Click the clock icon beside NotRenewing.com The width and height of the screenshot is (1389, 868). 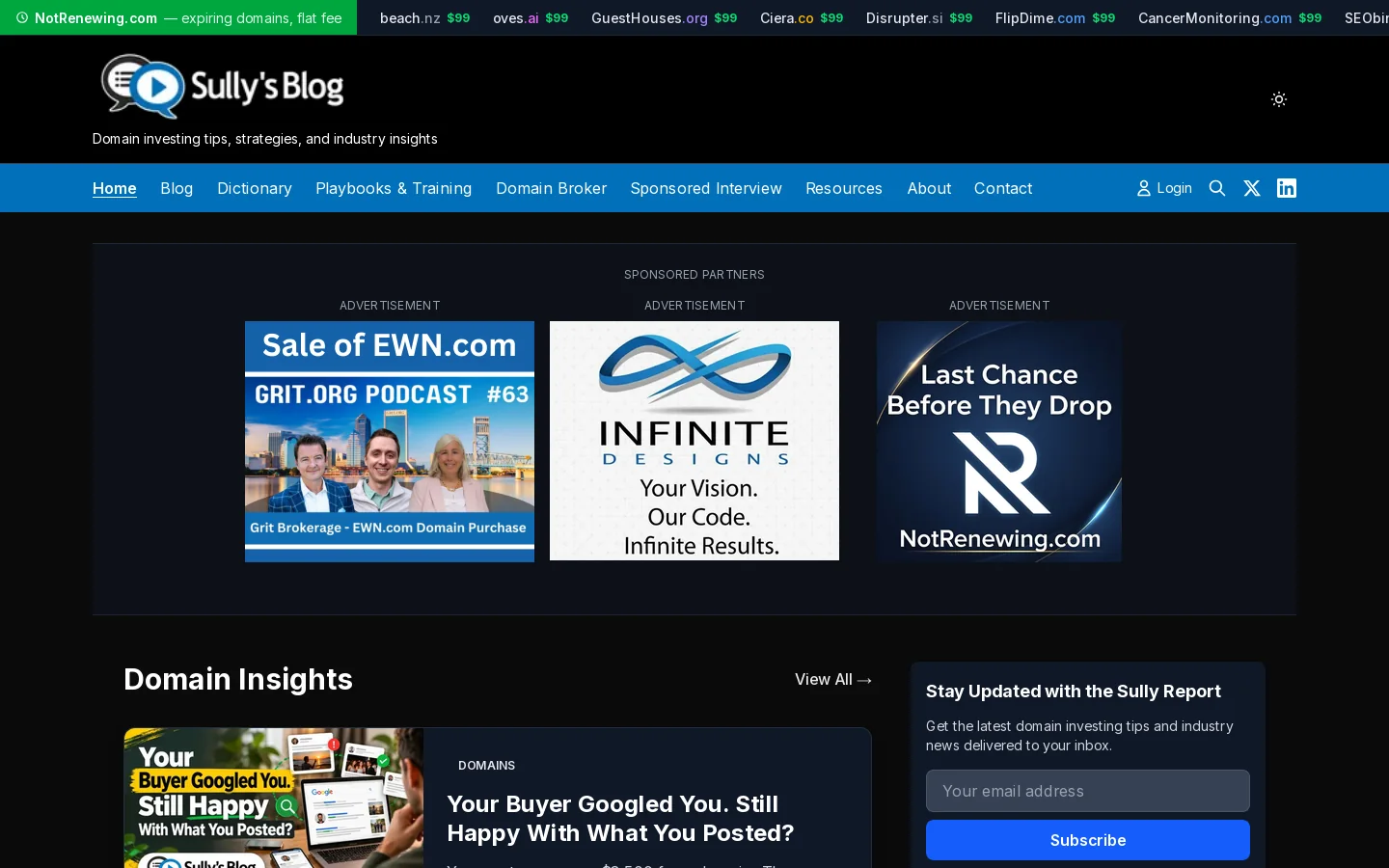[x=22, y=17]
